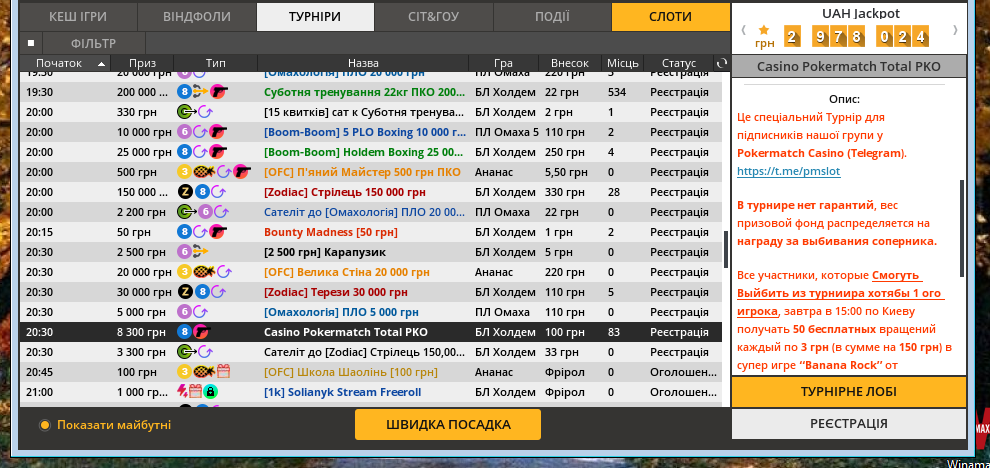Open ТУРНІРНЕ ЛОБІ

[849, 392]
